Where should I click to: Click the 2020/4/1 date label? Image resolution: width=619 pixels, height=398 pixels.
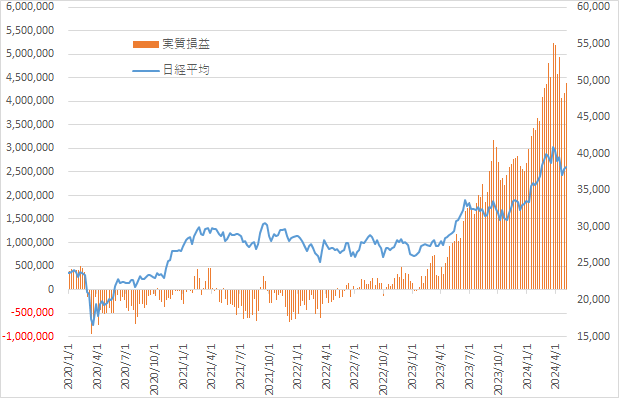point(97,366)
